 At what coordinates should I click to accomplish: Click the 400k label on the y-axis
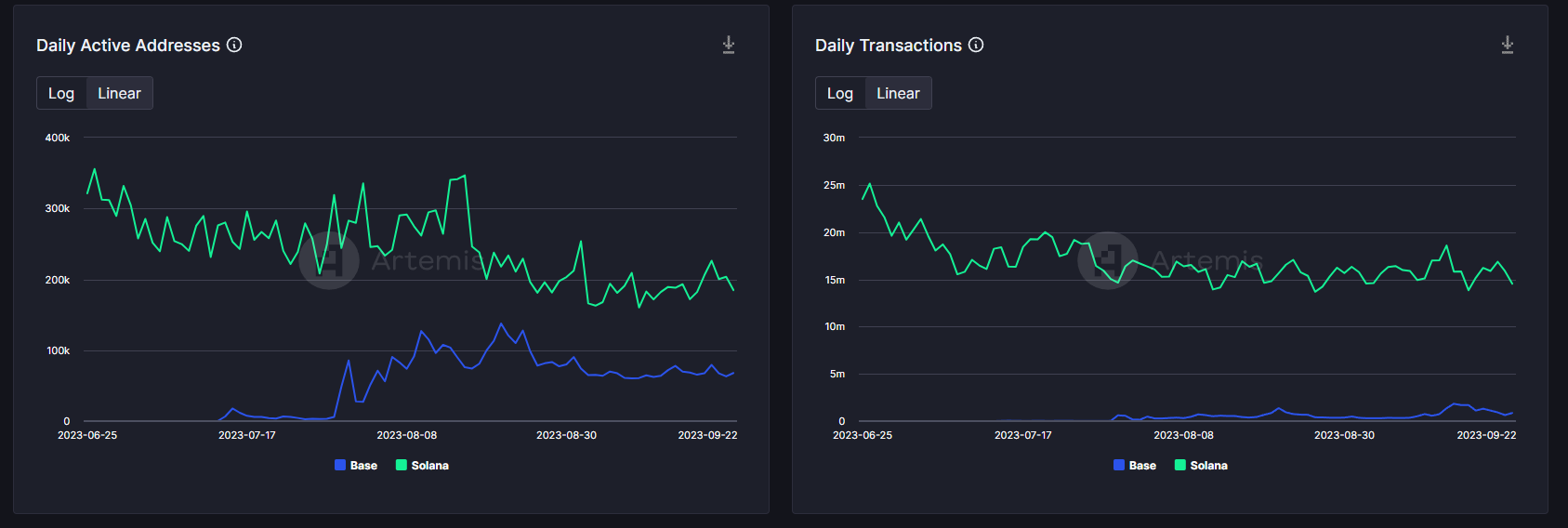tap(58, 138)
